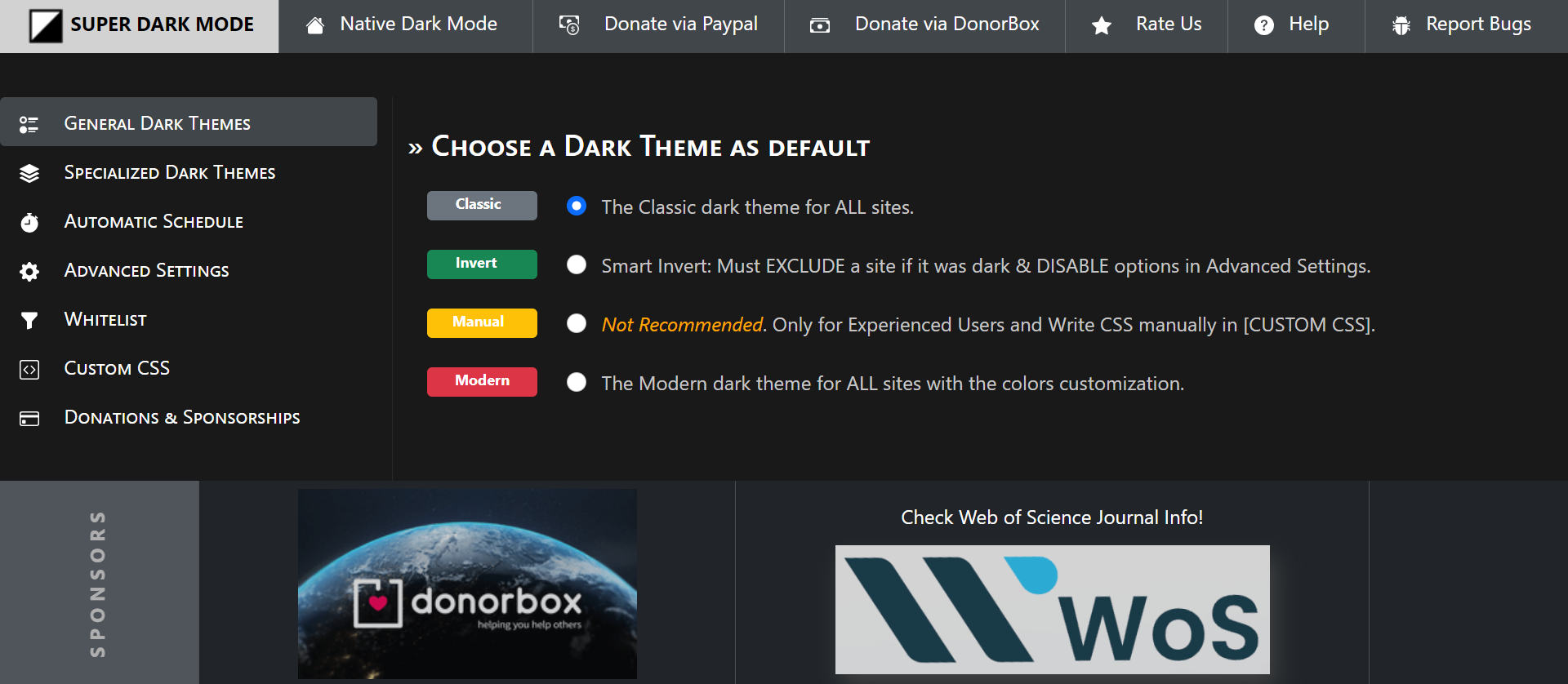Click the WoS sponsor logo image
This screenshot has width=1568, height=684.
click(1052, 610)
